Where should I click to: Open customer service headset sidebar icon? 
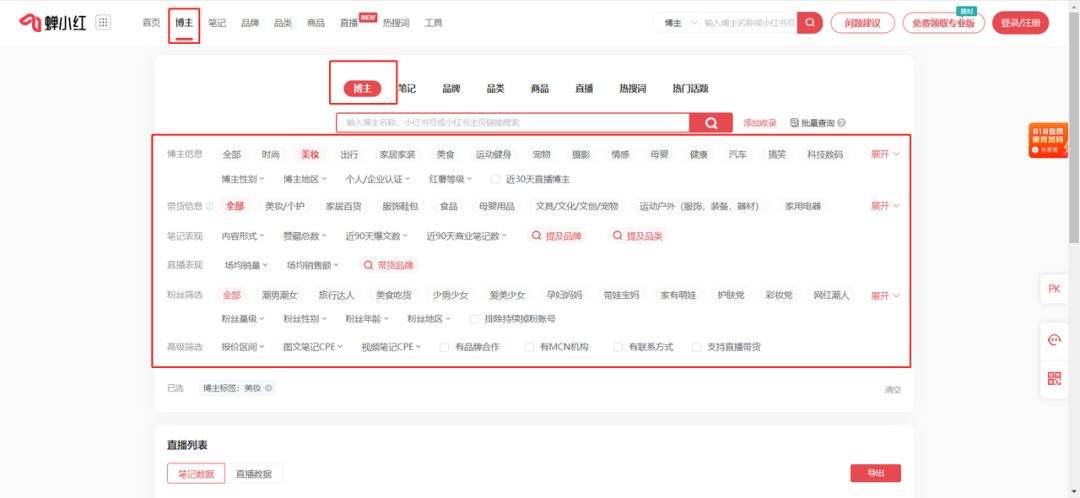pos(1054,340)
